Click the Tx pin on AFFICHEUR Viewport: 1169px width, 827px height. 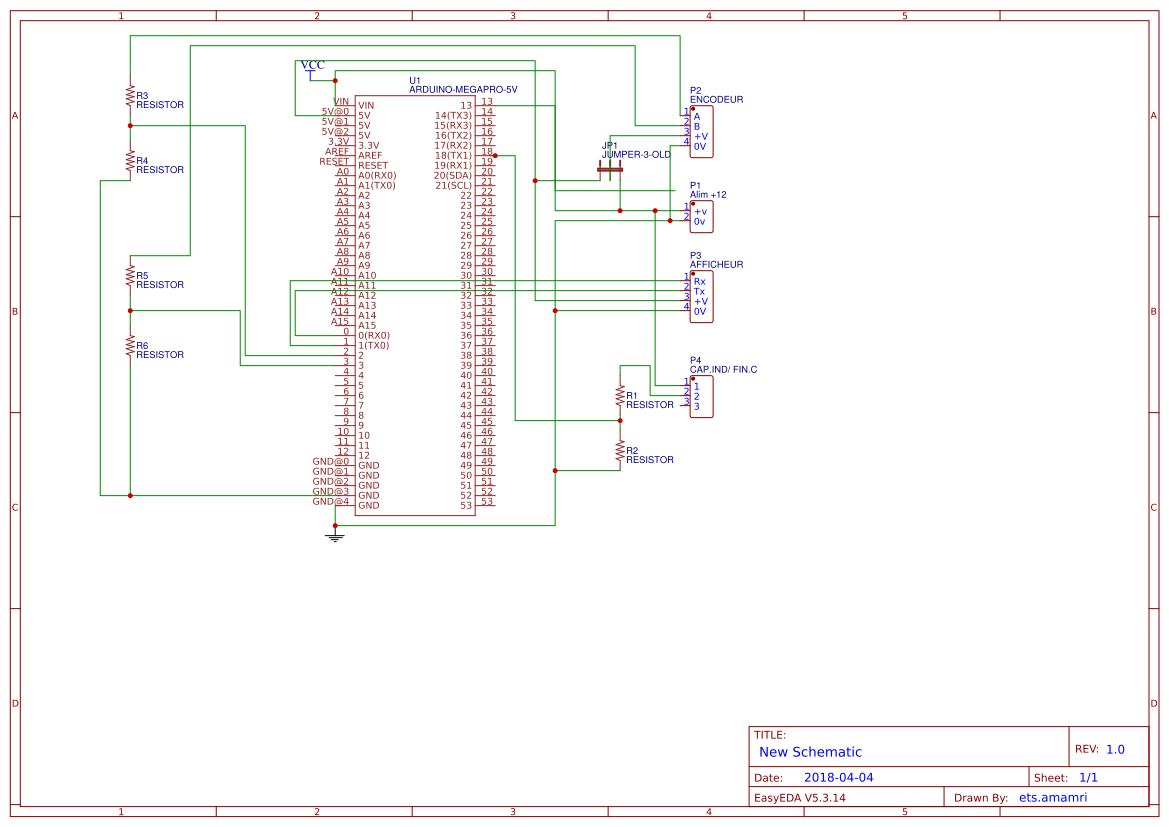pos(699,292)
